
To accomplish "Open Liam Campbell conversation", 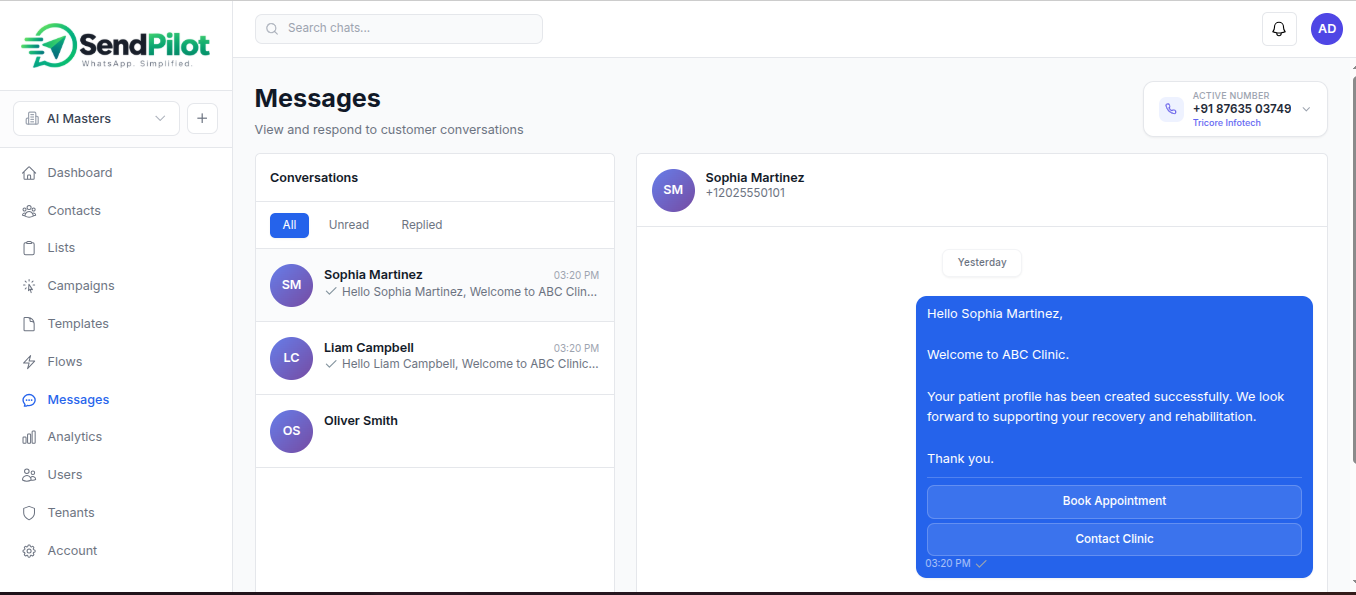I will tap(435, 358).
